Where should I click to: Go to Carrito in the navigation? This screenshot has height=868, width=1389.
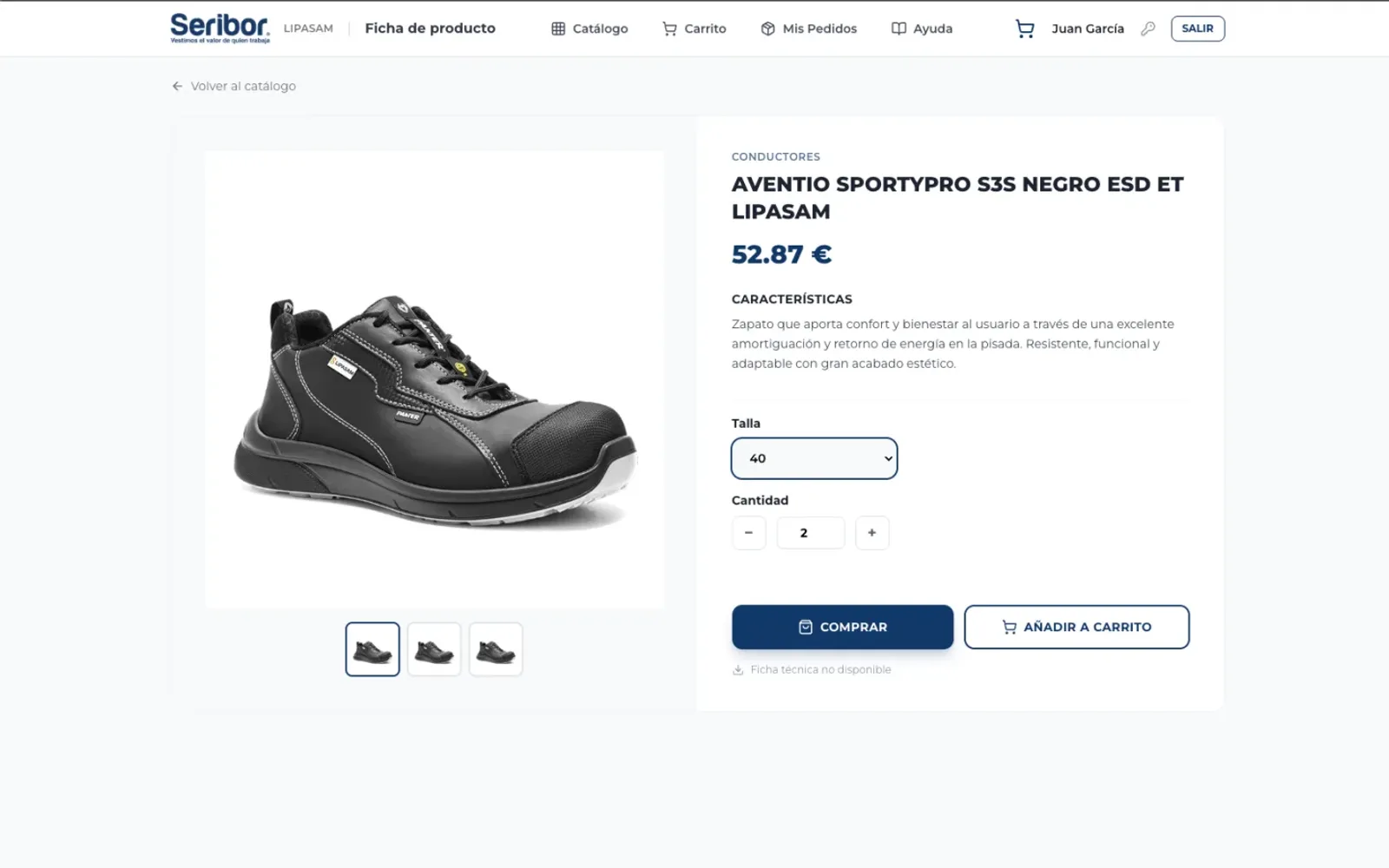[694, 29]
